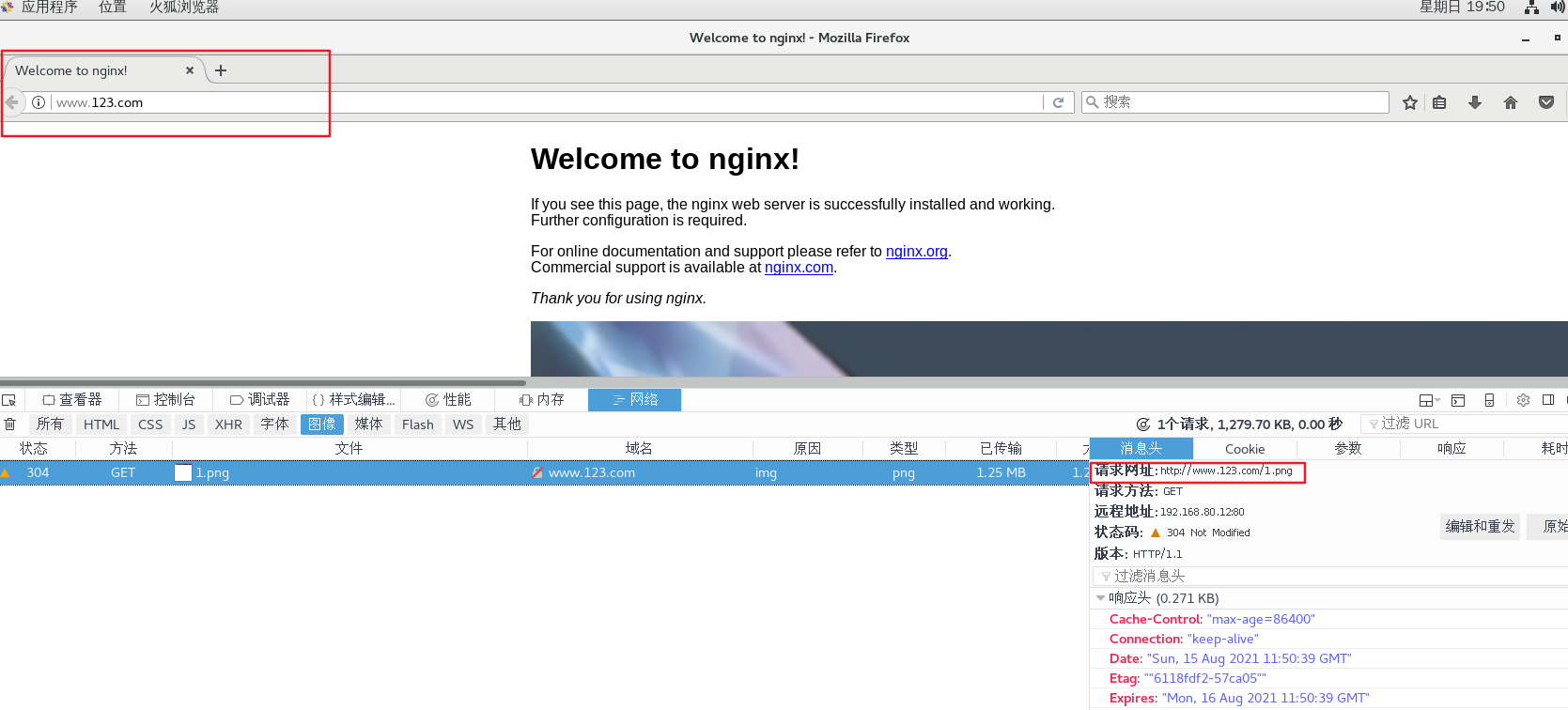
Task: Open the 参数 details tab
Action: coord(1348,449)
